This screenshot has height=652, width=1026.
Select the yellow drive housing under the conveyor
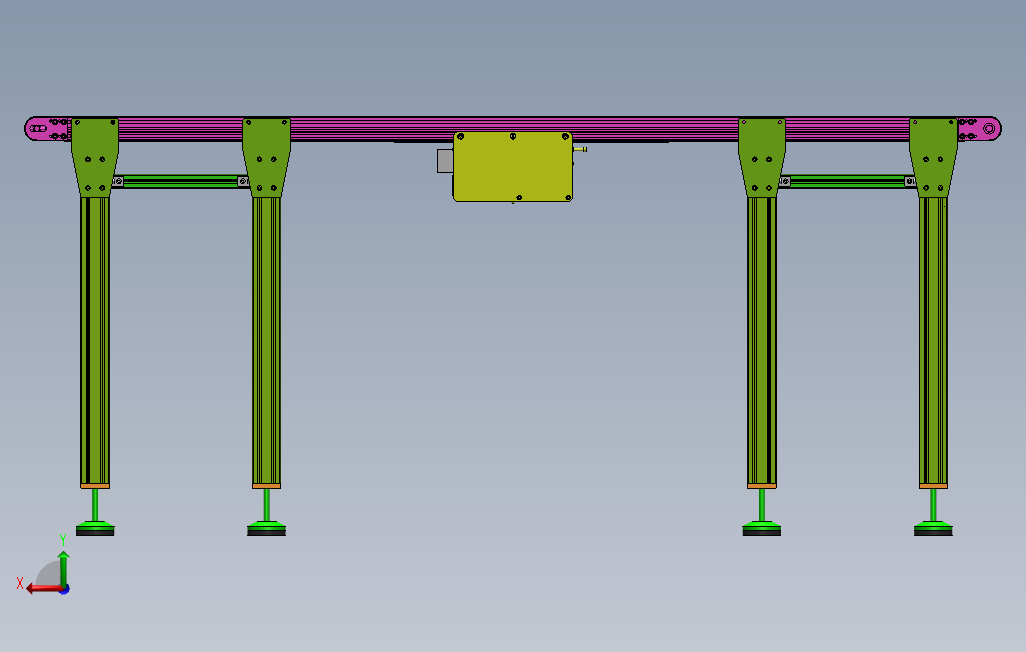pos(513,166)
